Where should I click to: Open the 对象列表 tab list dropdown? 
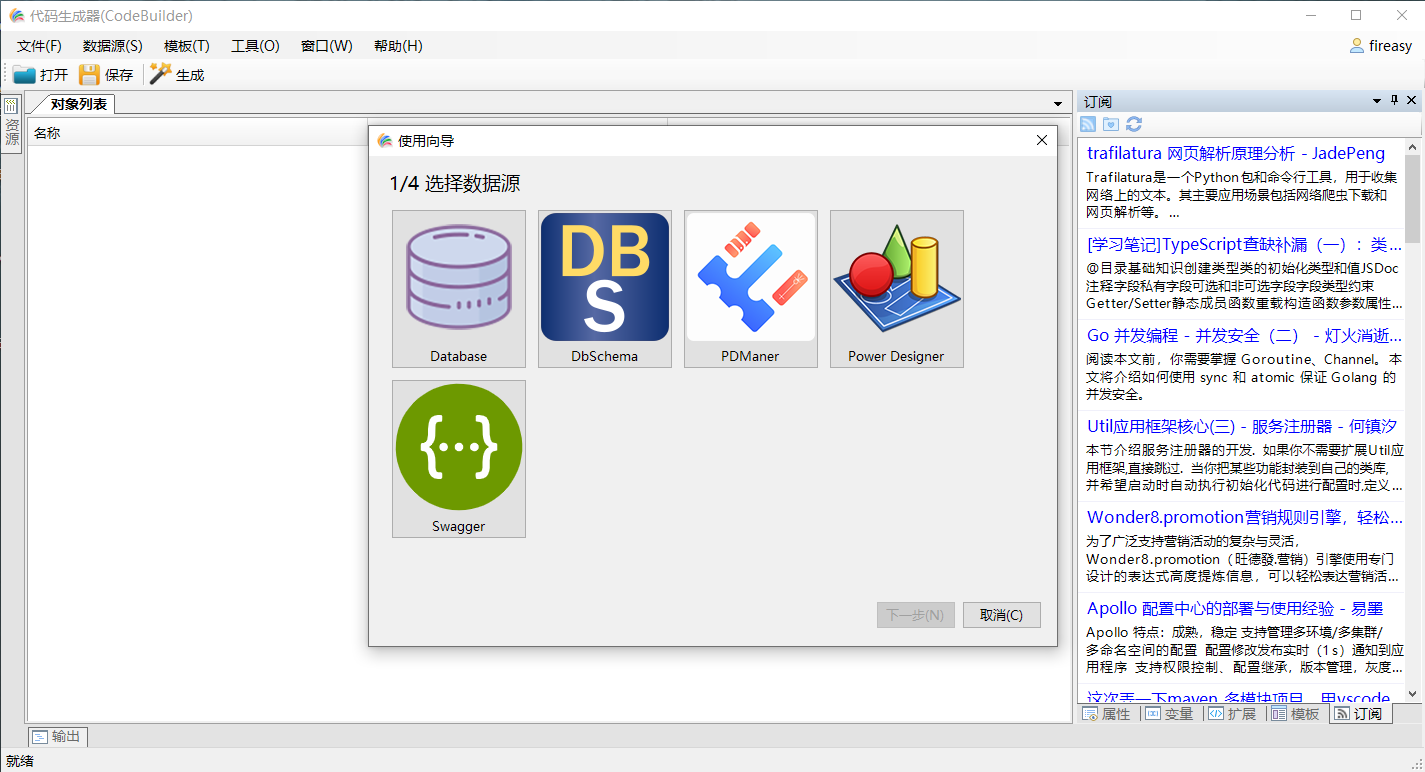(x=1058, y=104)
